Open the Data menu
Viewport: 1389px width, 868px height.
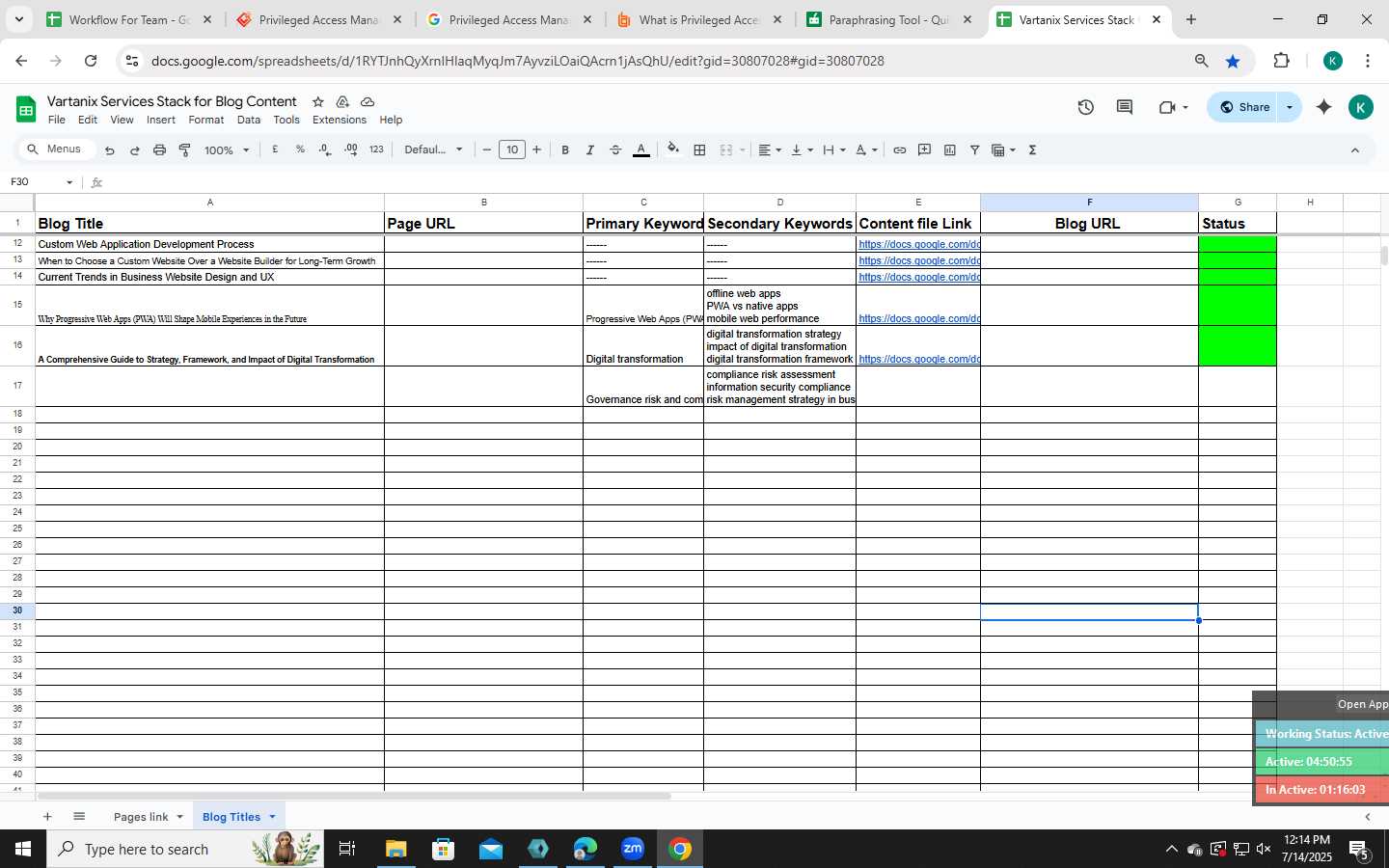click(249, 121)
